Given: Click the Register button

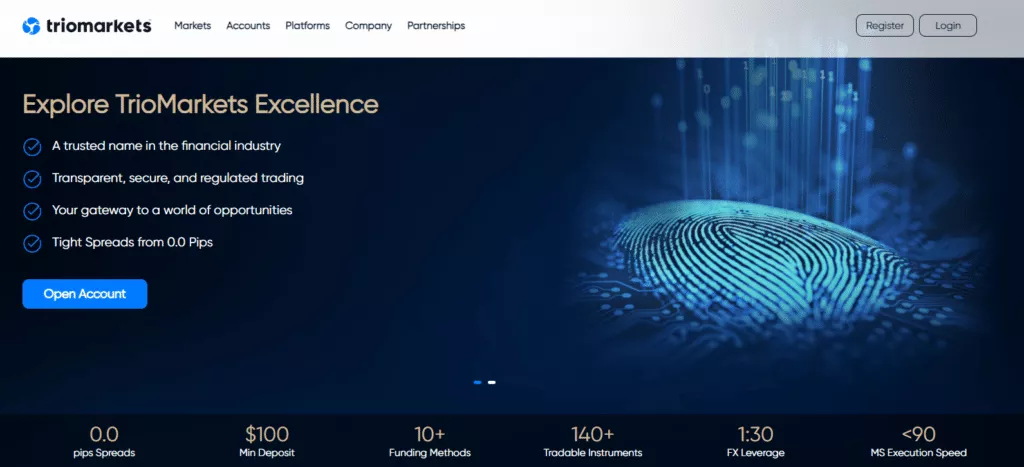Looking at the screenshot, I should 885,25.
